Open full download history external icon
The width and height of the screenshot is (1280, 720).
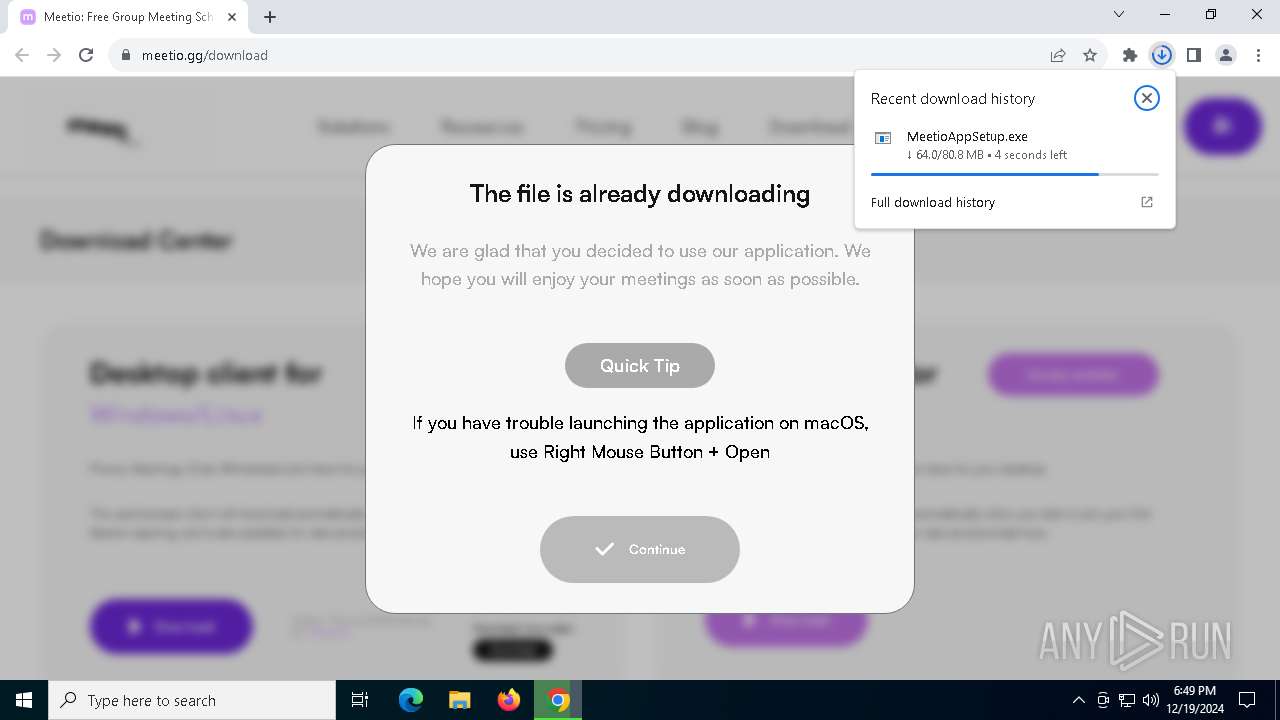(x=1147, y=202)
